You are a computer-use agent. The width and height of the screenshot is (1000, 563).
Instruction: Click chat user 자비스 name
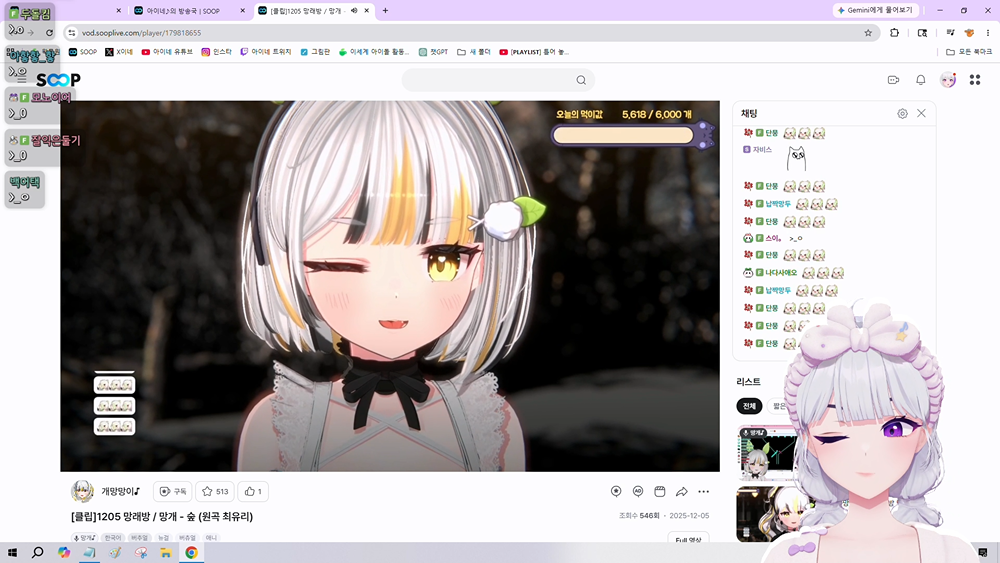click(762, 150)
